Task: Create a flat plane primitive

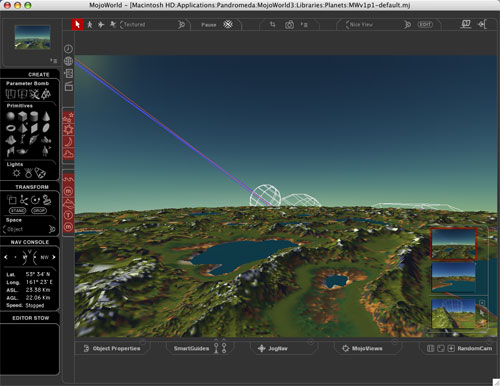Action: tap(34, 128)
